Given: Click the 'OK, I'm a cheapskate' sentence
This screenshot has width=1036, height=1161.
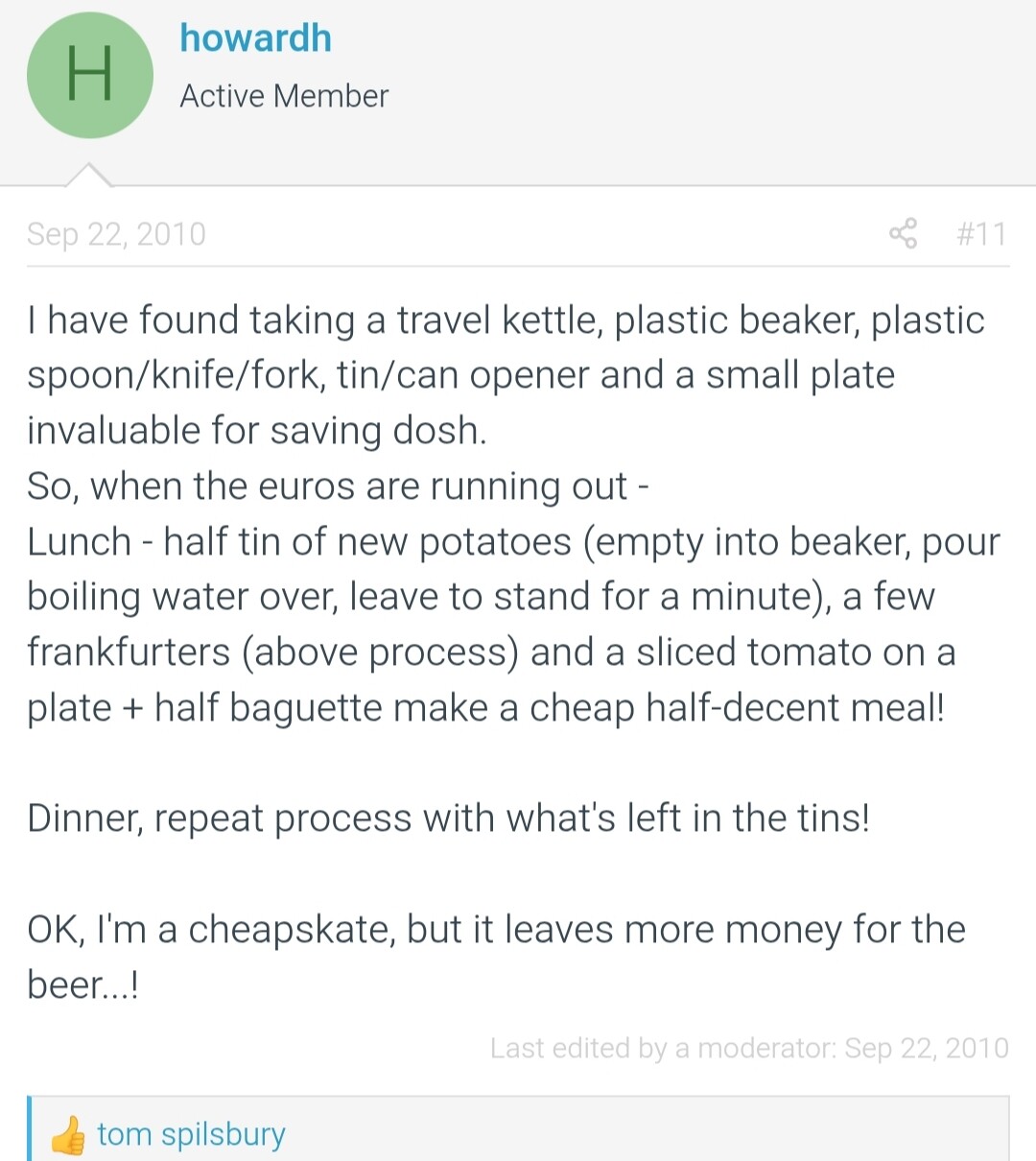Looking at the screenshot, I should pos(496,957).
